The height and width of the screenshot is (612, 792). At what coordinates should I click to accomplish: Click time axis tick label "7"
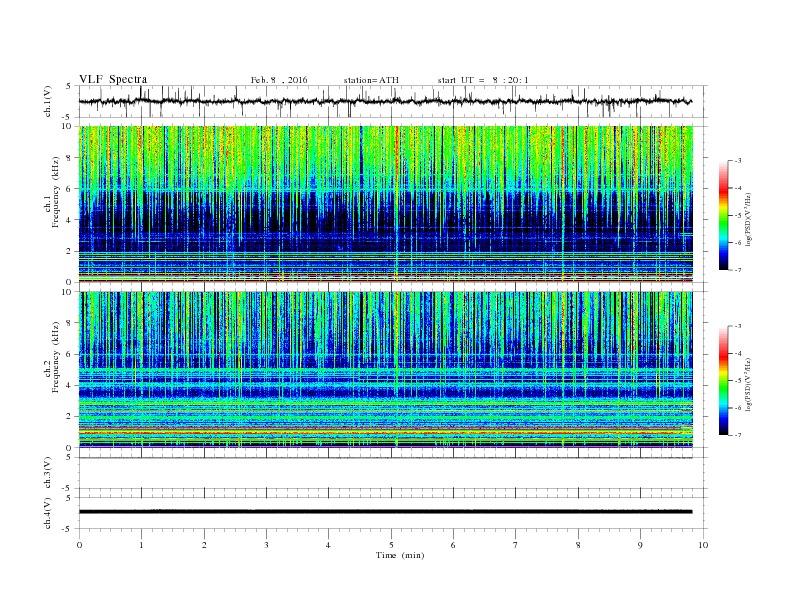(x=516, y=545)
